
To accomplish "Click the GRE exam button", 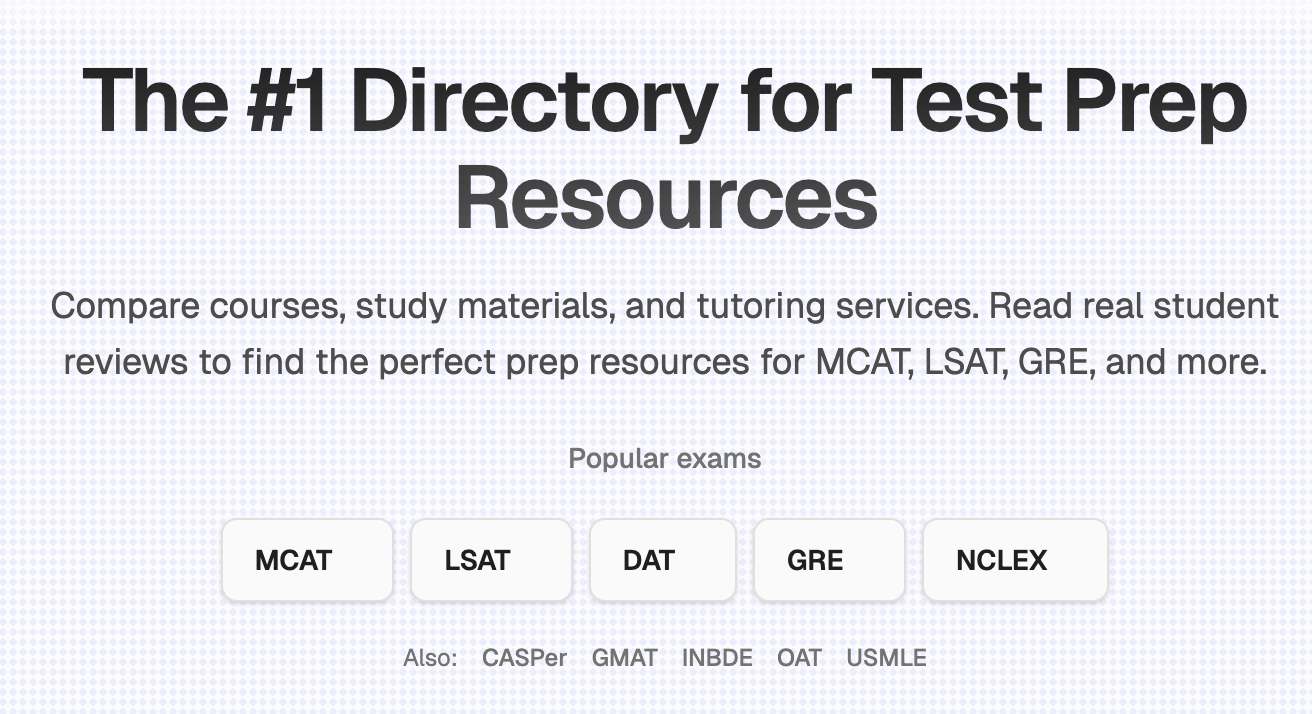I will tap(828, 560).
